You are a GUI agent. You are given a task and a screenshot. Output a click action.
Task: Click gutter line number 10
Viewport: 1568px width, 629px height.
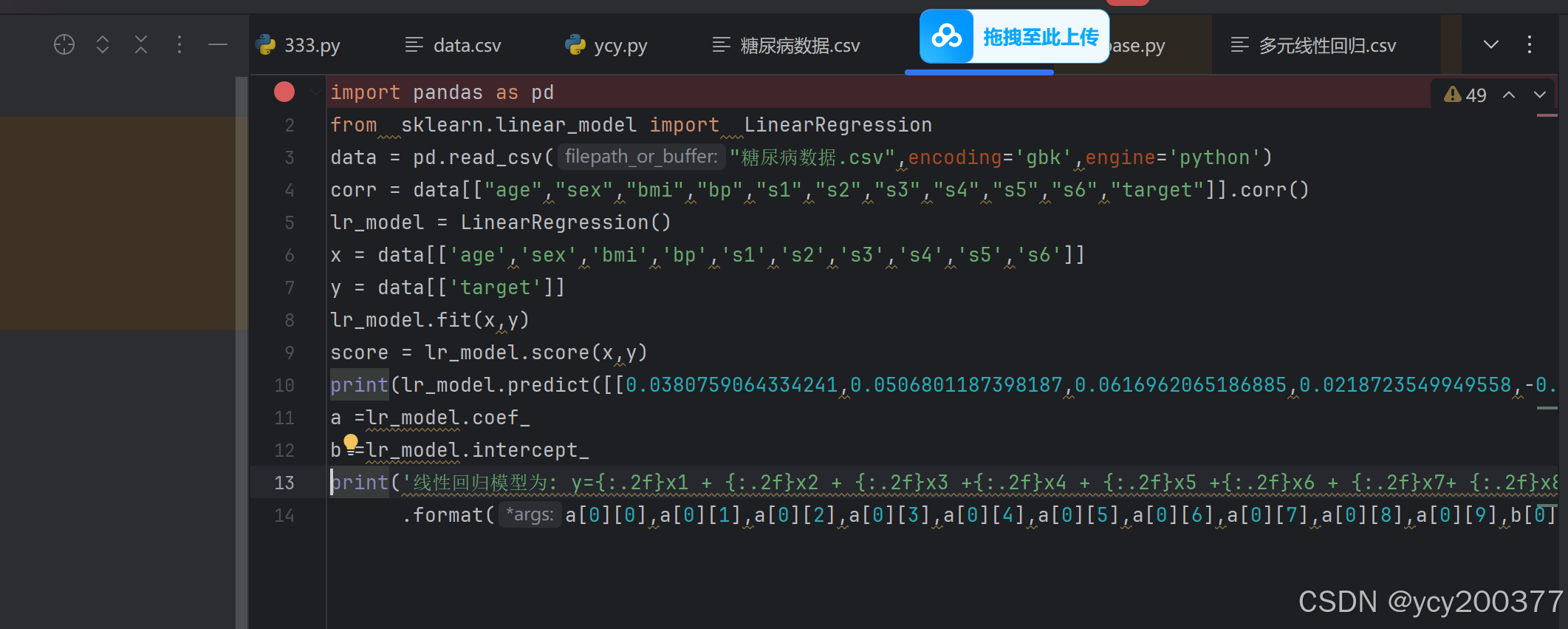coord(284,385)
